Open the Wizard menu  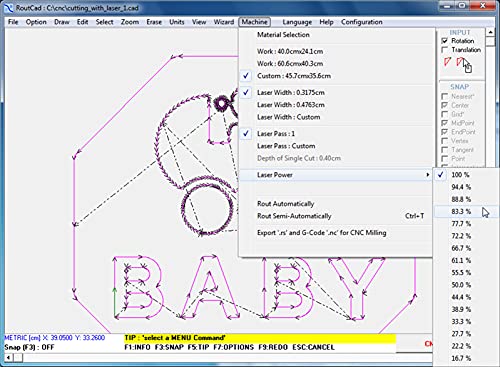click(224, 22)
